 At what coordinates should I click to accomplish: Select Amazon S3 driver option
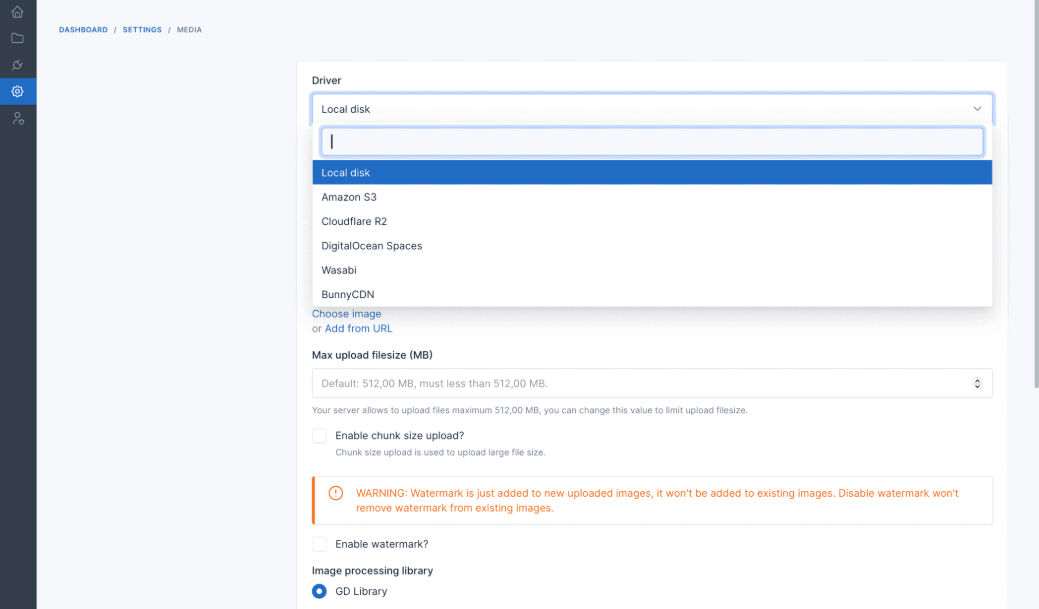(x=652, y=197)
